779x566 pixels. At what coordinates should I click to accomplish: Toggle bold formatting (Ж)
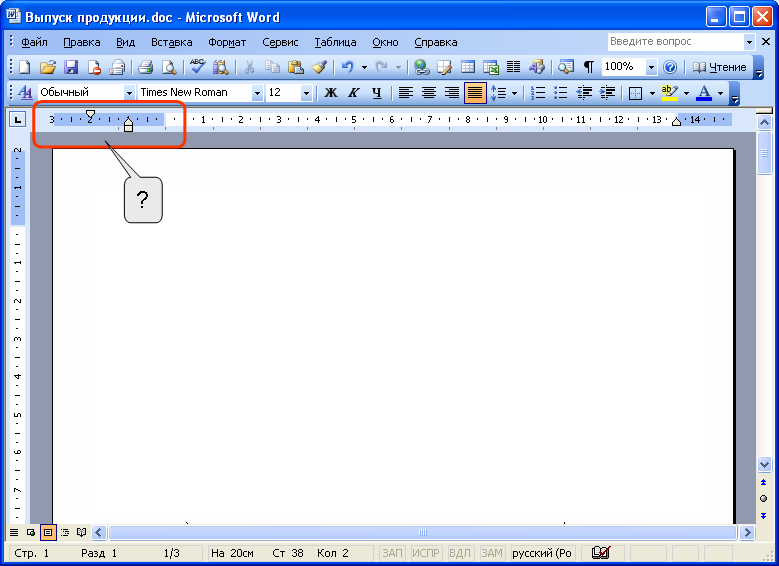coord(330,92)
